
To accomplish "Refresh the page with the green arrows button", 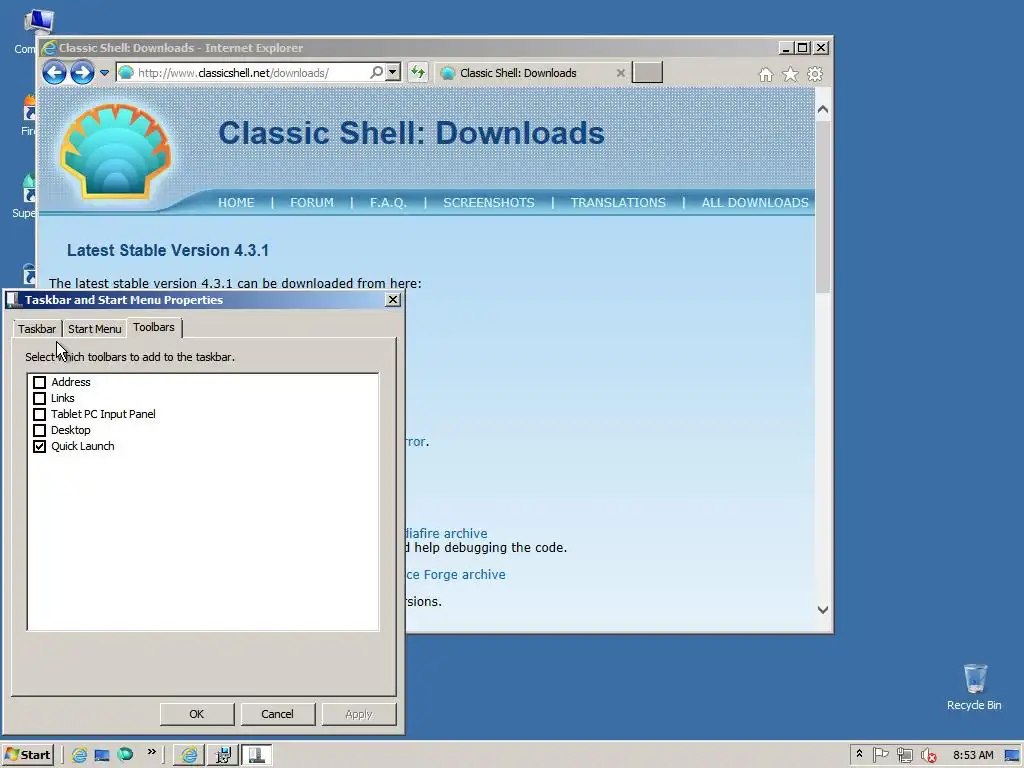I will coord(417,72).
